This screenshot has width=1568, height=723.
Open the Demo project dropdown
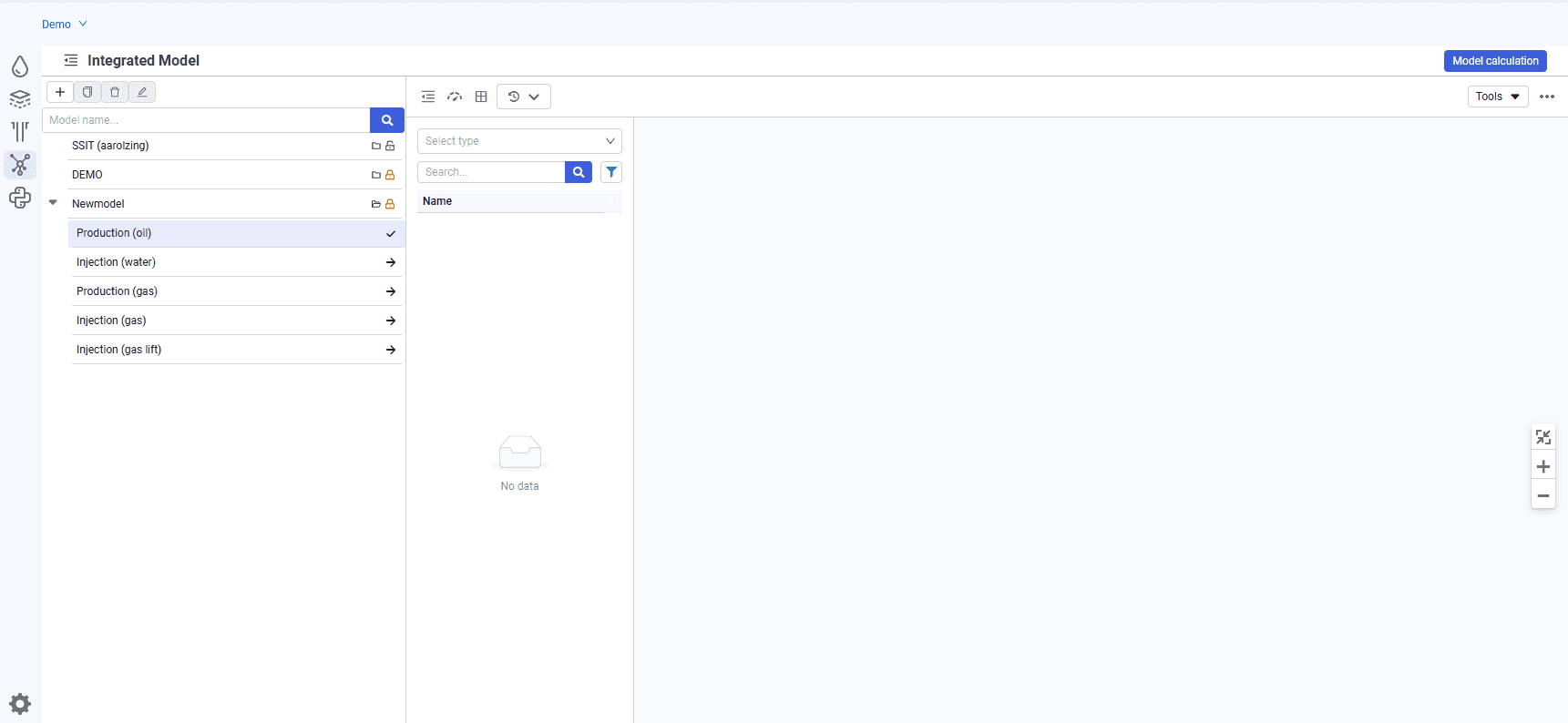(x=65, y=25)
